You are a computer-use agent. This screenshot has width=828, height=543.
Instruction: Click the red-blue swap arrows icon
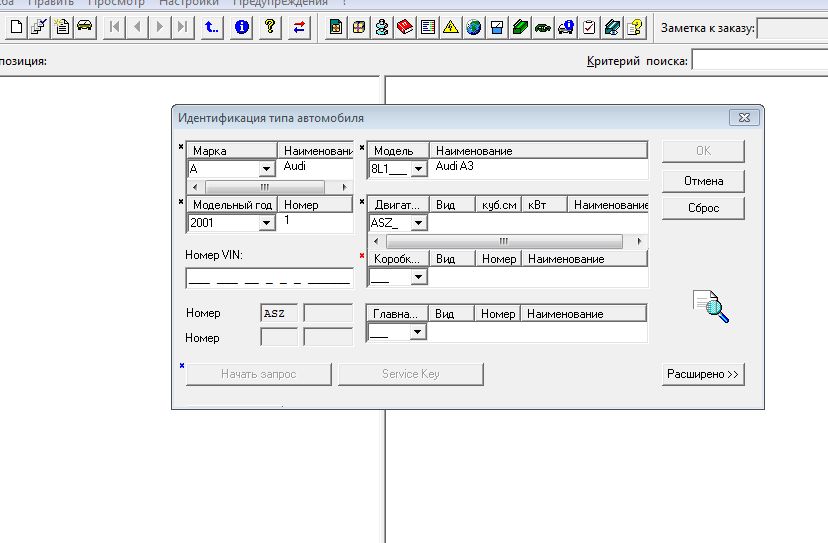point(298,27)
